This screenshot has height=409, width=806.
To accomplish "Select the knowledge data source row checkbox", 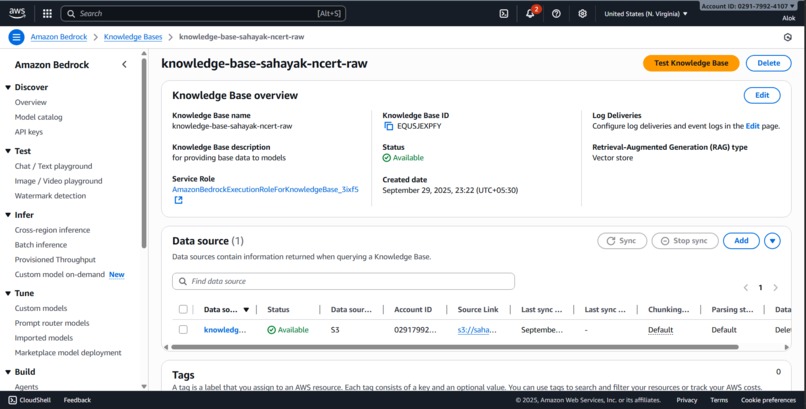I will click(x=183, y=329).
